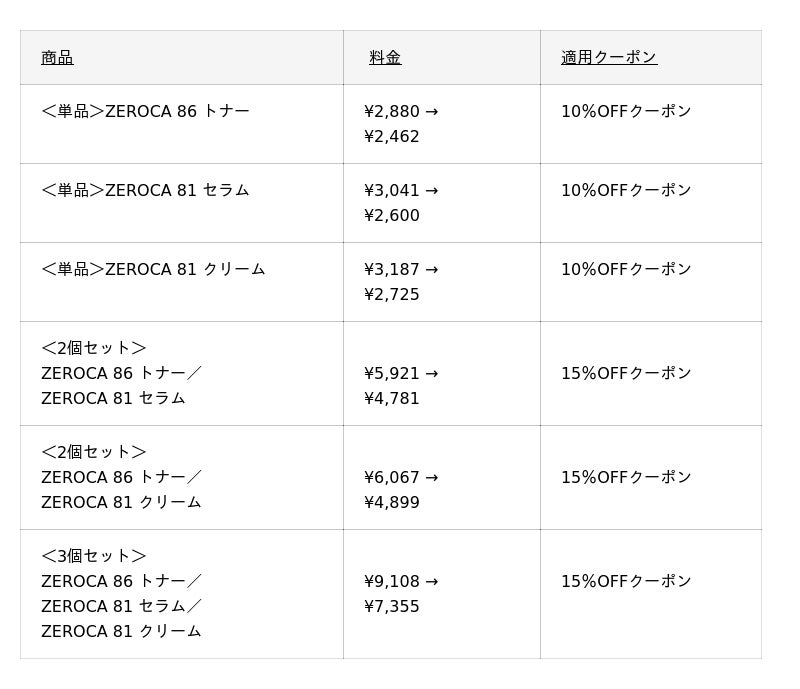Click the ¥9,108 → ¥7,355 price cell

(x=401, y=594)
